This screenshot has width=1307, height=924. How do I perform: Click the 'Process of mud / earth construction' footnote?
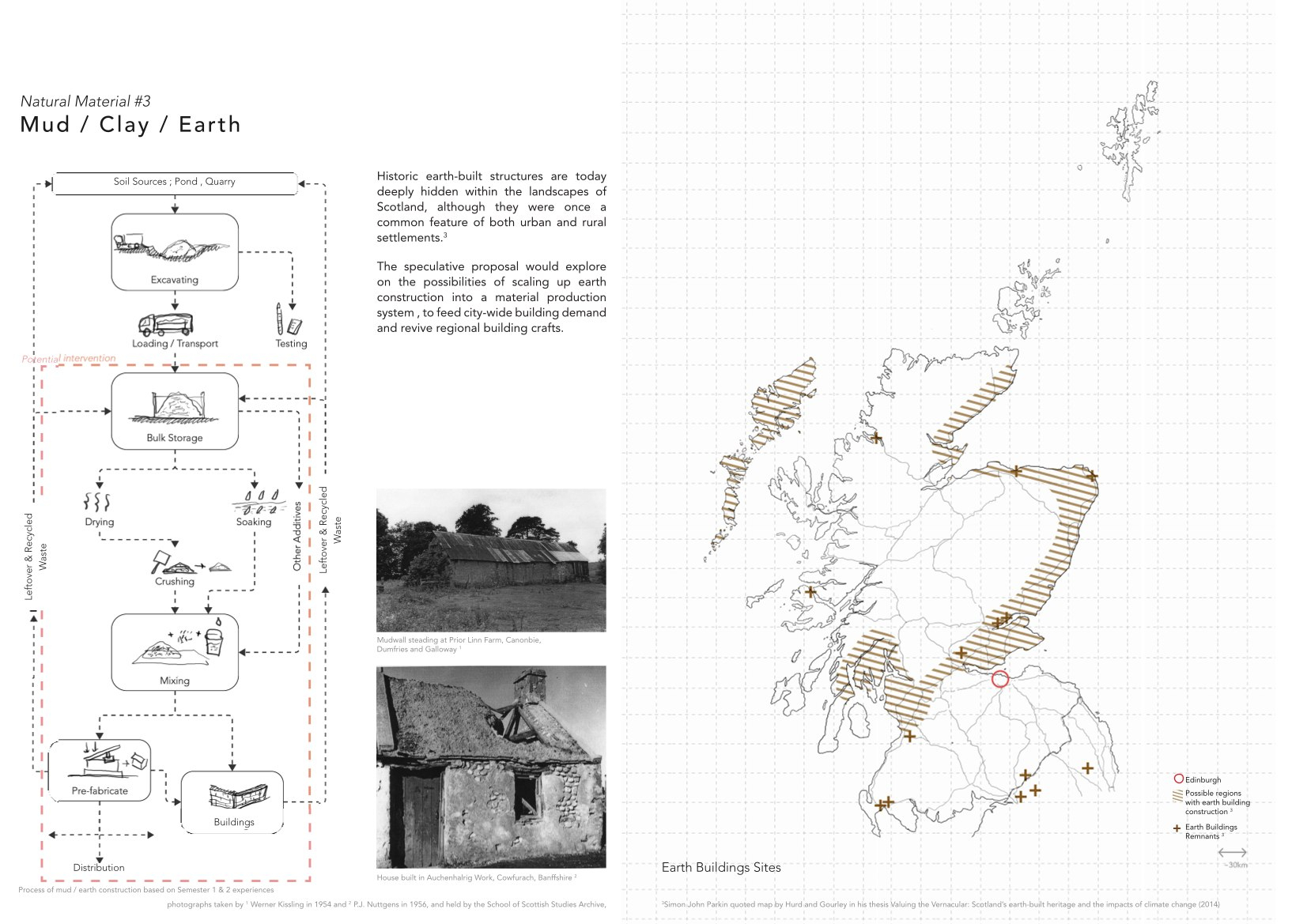pyautogui.click(x=146, y=890)
